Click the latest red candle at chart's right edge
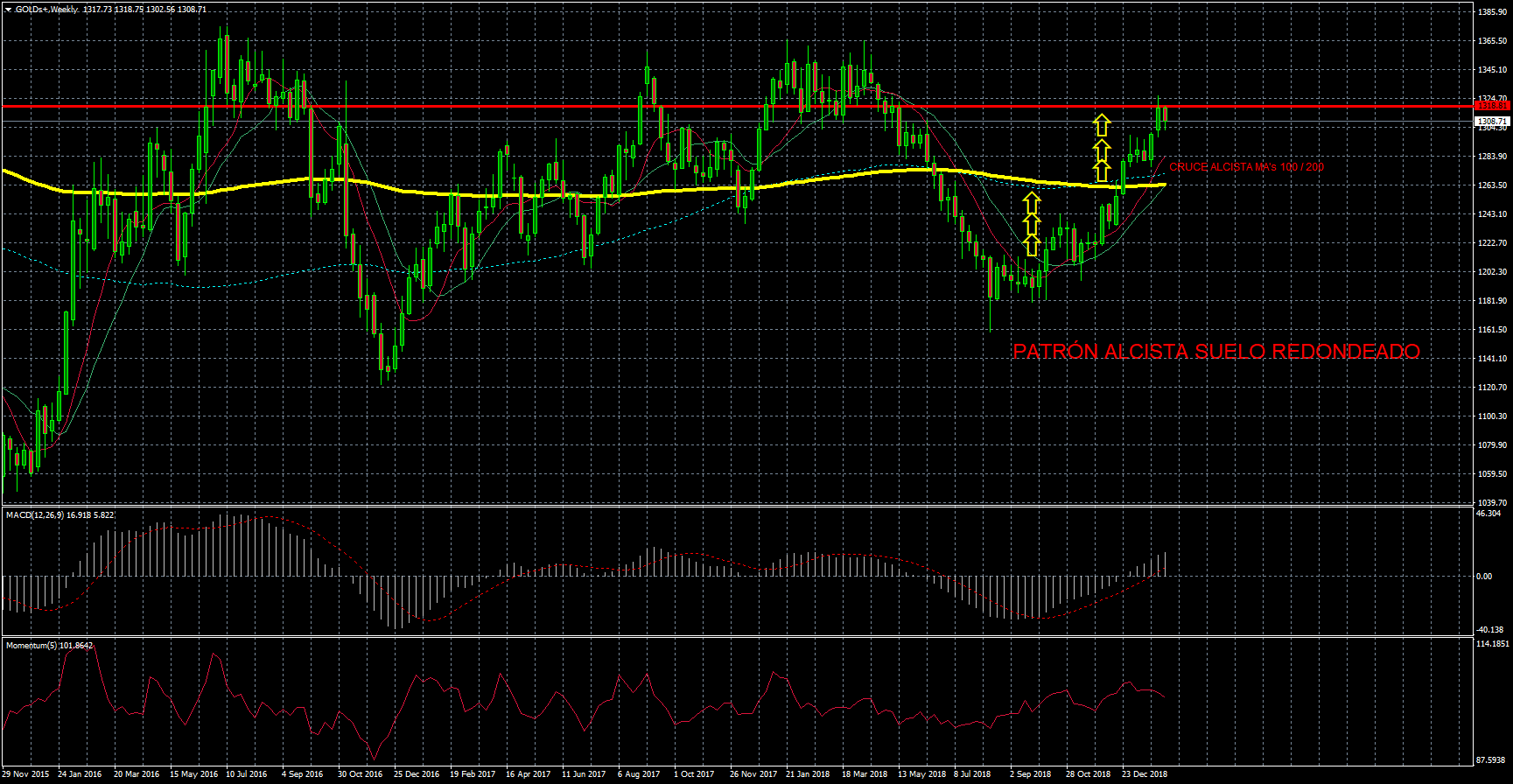Viewport: 1513px width, 784px height. (1165, 115)
